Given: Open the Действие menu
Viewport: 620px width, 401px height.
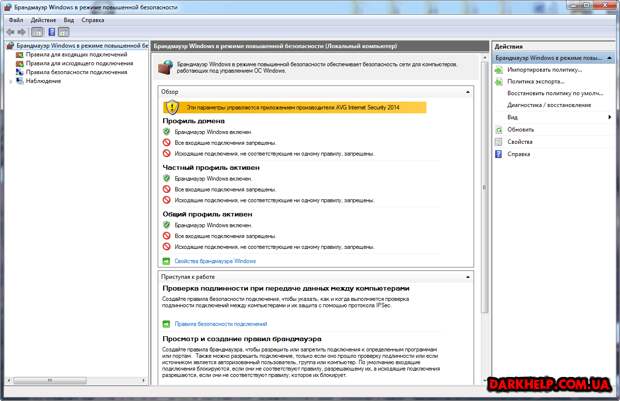Looking at the screenshot, I should (x=43, y=20).
